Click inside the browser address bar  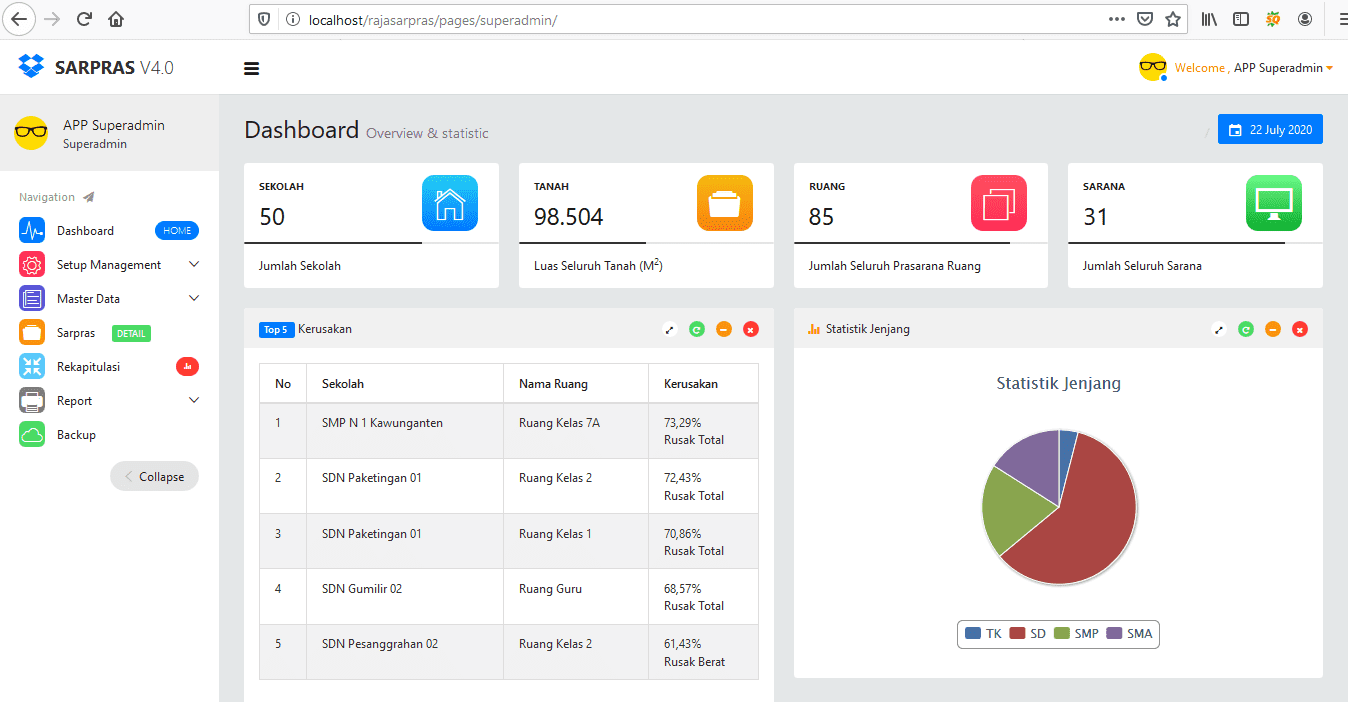click(600, 18)
